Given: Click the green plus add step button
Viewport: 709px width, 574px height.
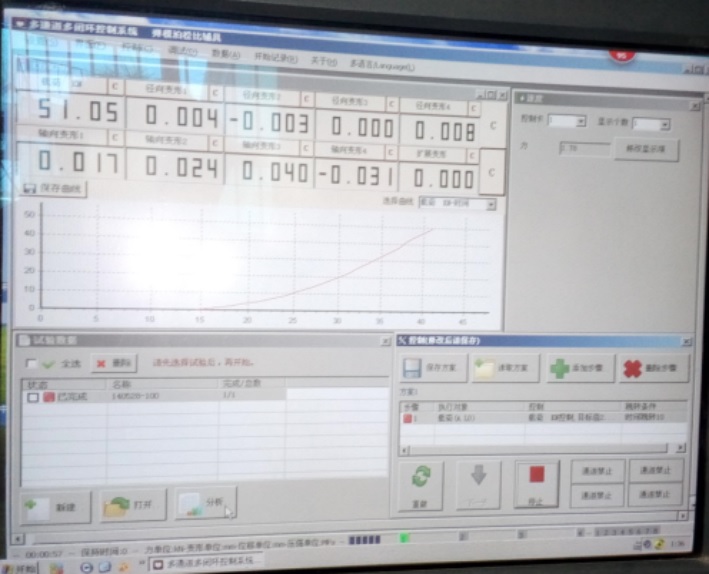Looking at the screenshot, I should pyautogui.click(x=578, y=368).
